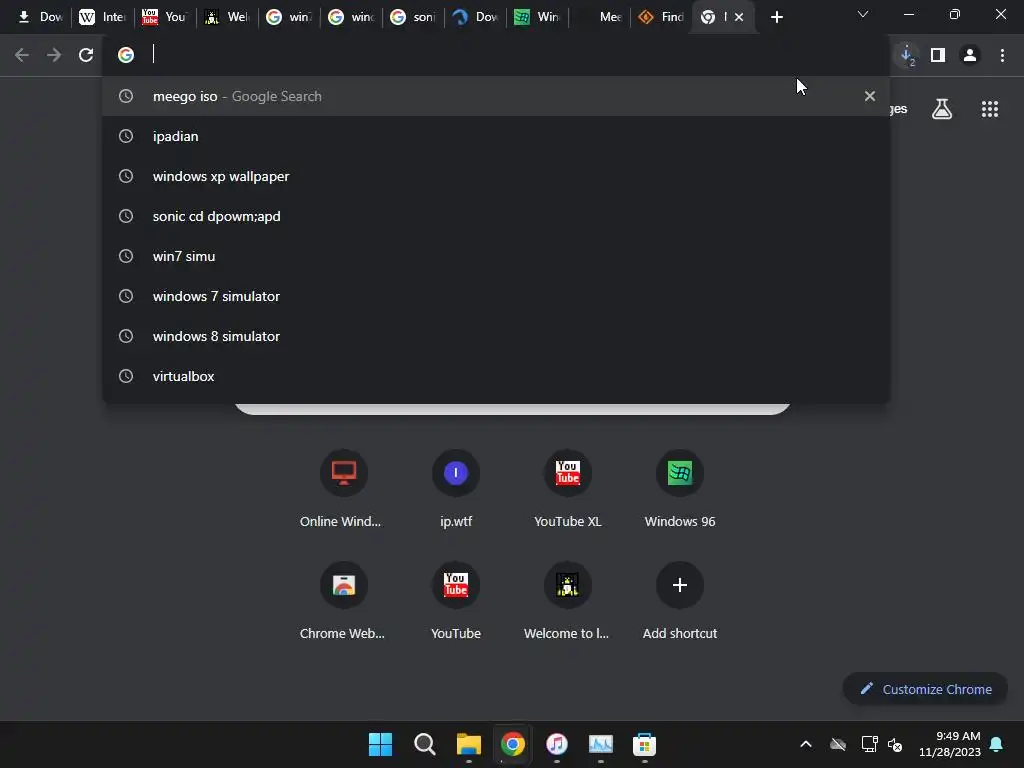Open the Search Labs flask icon

(941, 109)
